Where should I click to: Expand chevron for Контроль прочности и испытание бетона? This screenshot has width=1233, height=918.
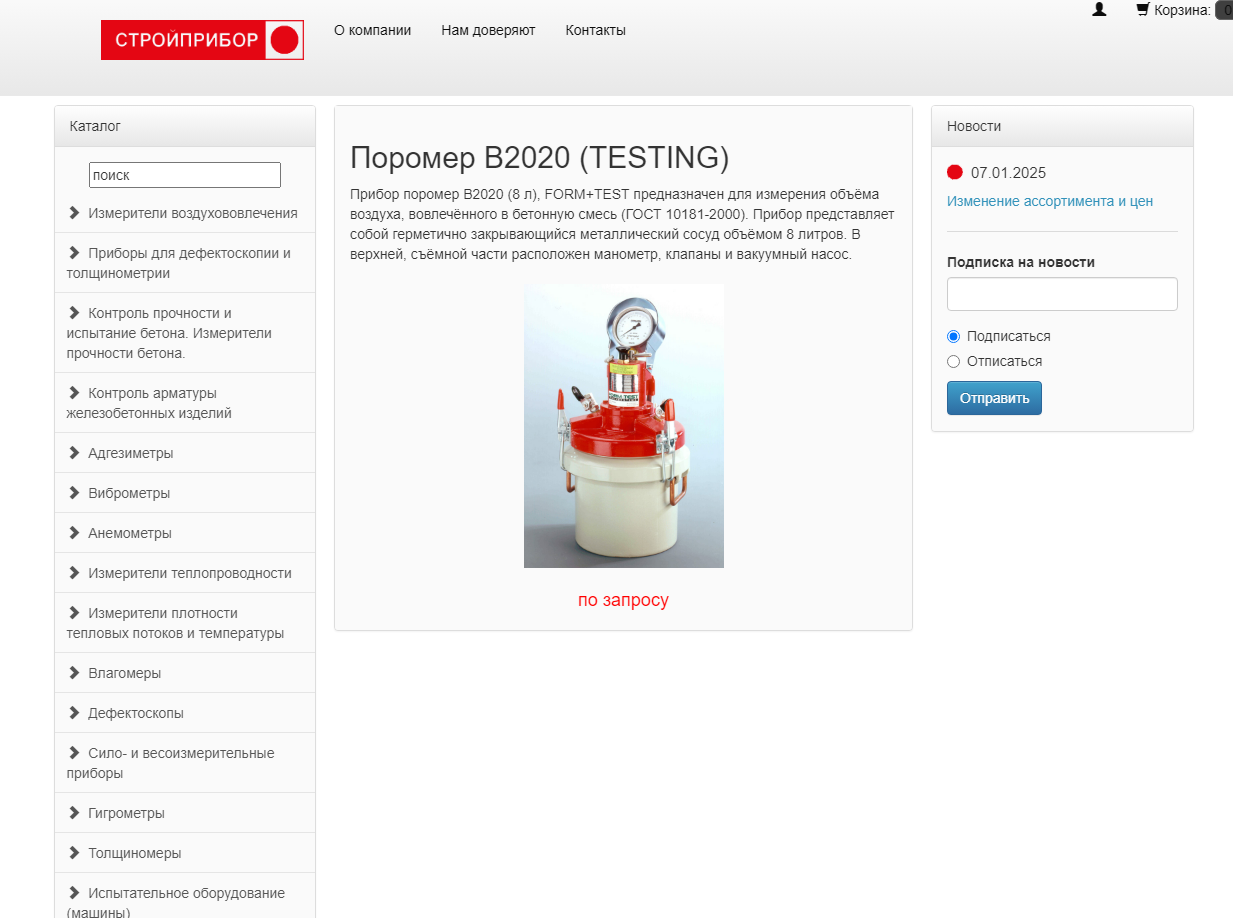[74, 313]
